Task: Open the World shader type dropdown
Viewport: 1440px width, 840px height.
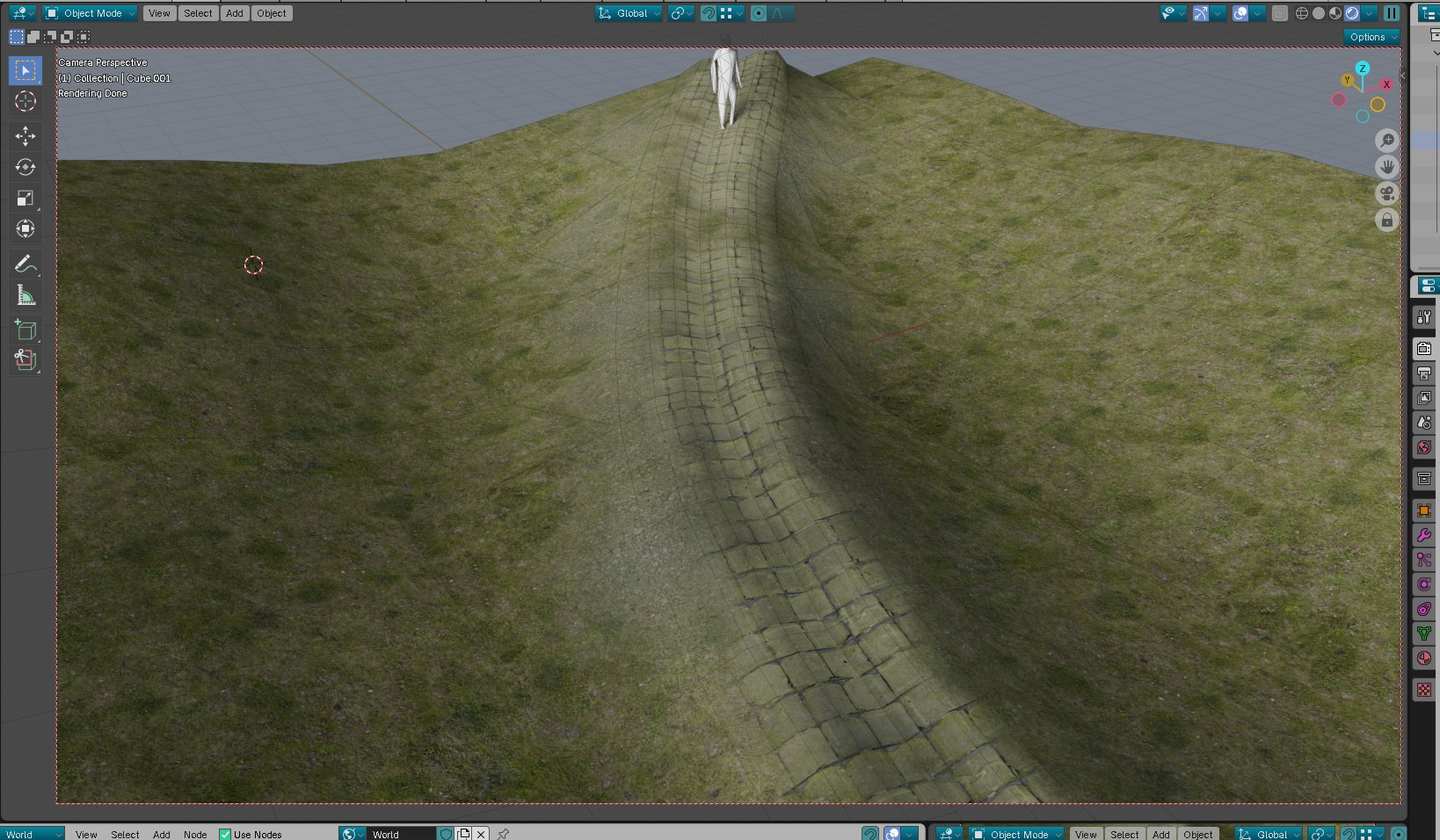Action: click(x=33, y=834)
